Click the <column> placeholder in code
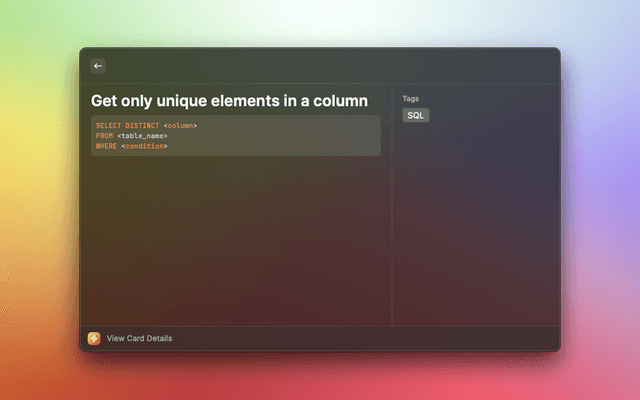The width and height of the screenshot is (640, 400). tap(180, 125)
